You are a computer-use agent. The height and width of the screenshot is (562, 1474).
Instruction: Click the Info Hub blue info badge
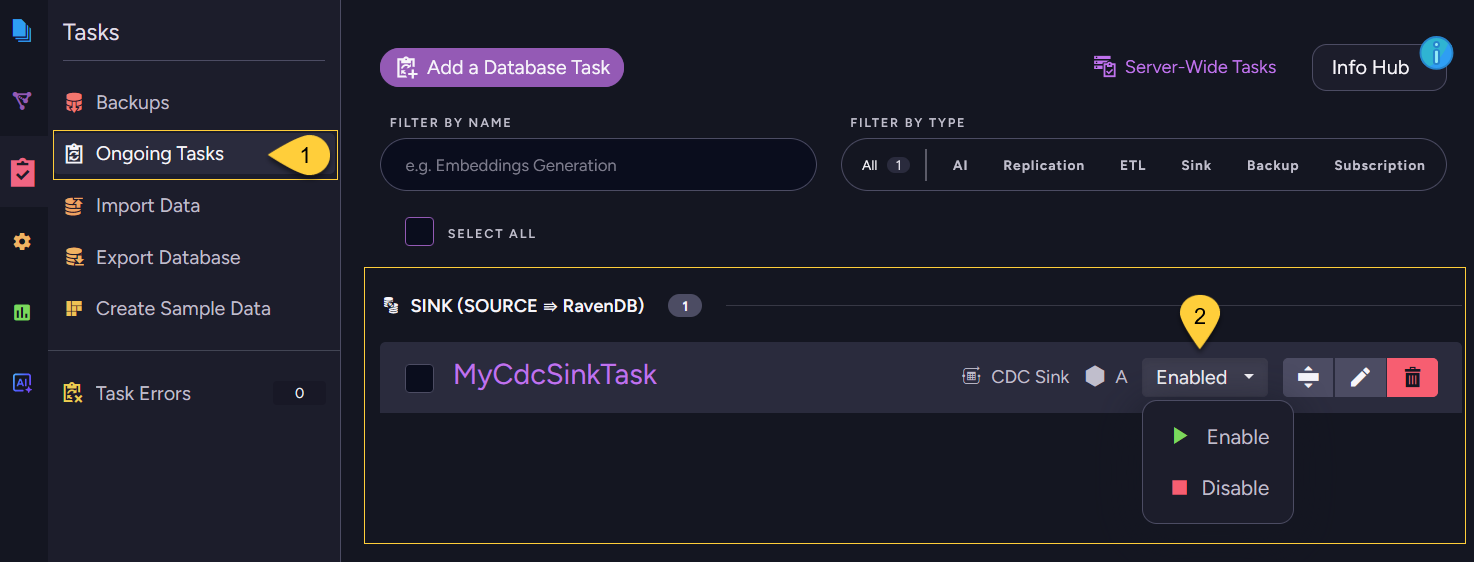1436,52
